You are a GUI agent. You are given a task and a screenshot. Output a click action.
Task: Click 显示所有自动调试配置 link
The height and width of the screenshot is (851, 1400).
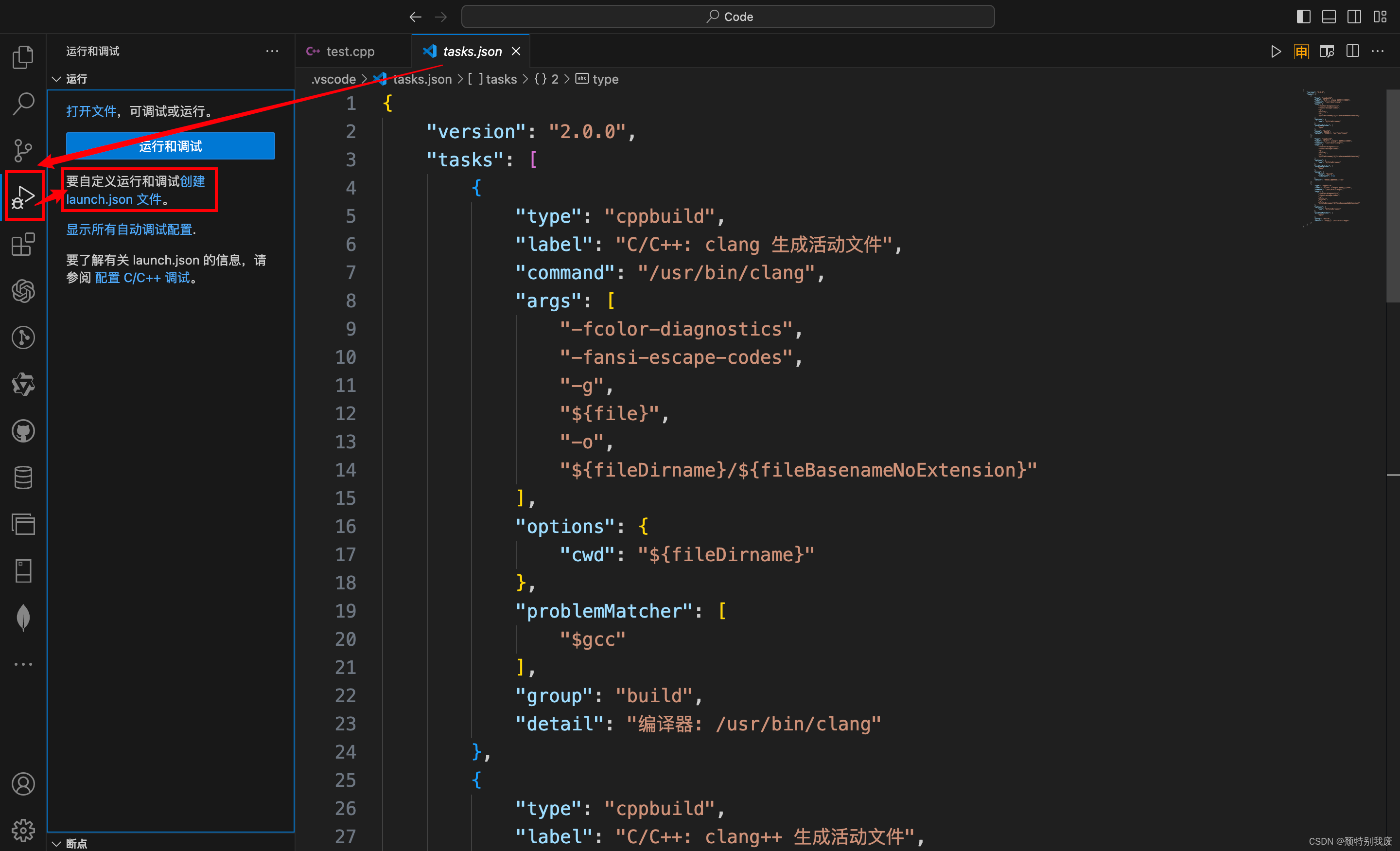129,229
